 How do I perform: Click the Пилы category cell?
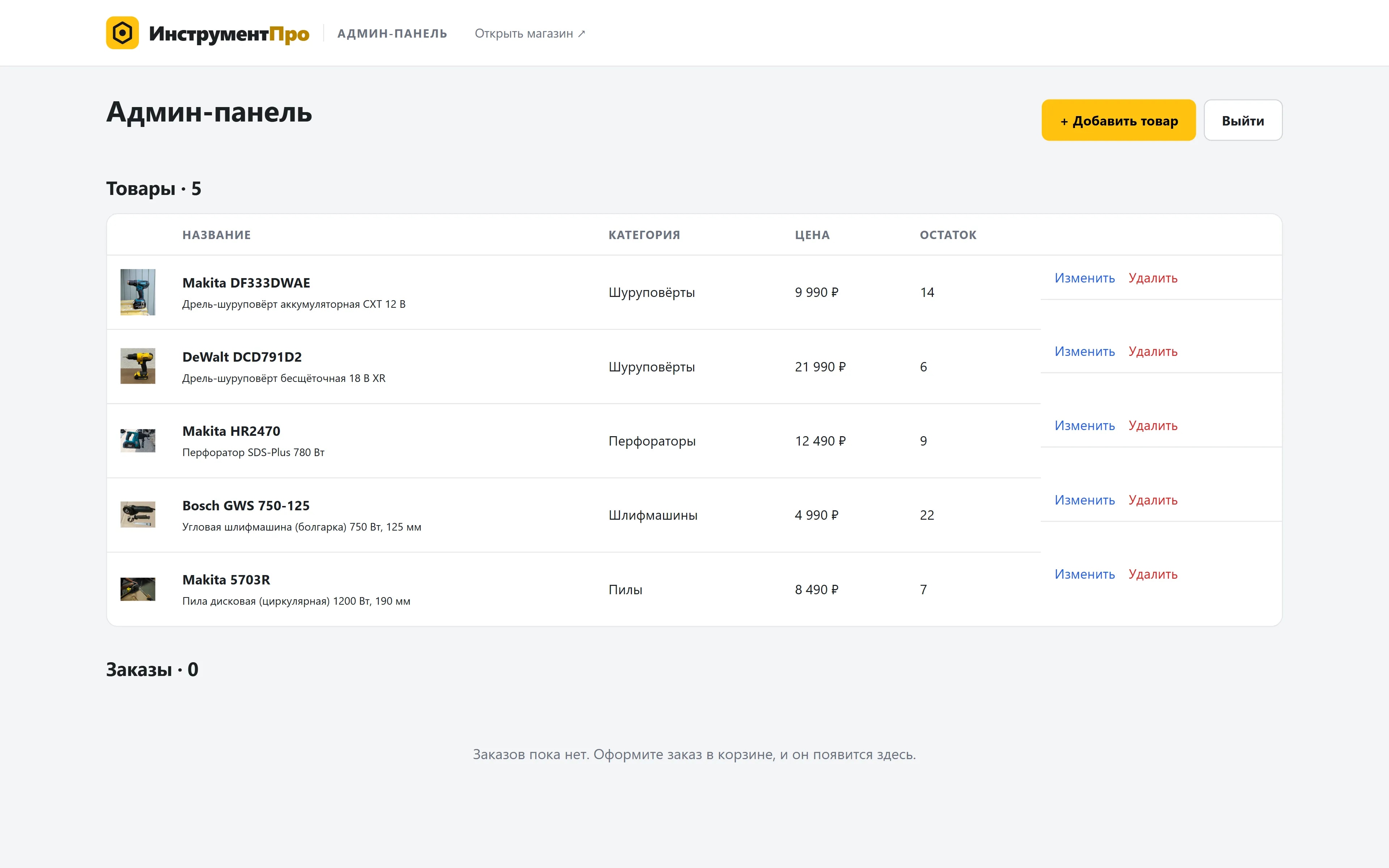tap(625, 590)
